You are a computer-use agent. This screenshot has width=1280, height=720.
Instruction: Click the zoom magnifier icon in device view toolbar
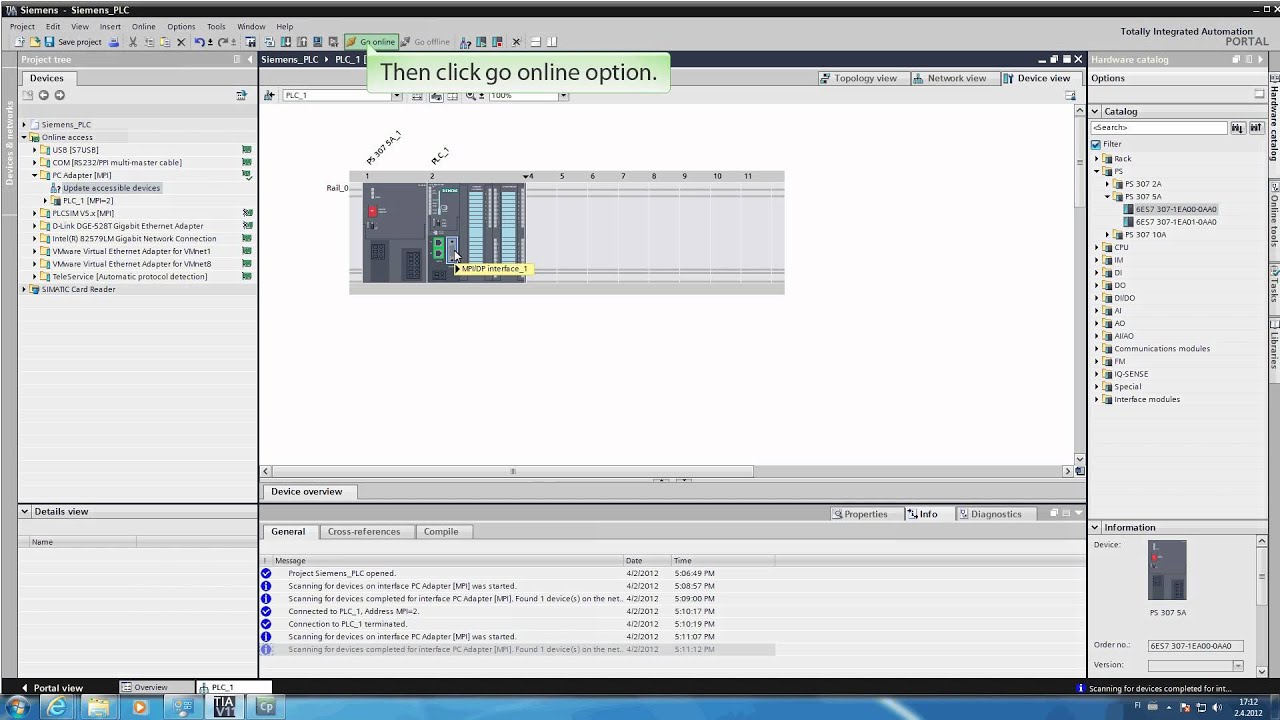point(470,95)
